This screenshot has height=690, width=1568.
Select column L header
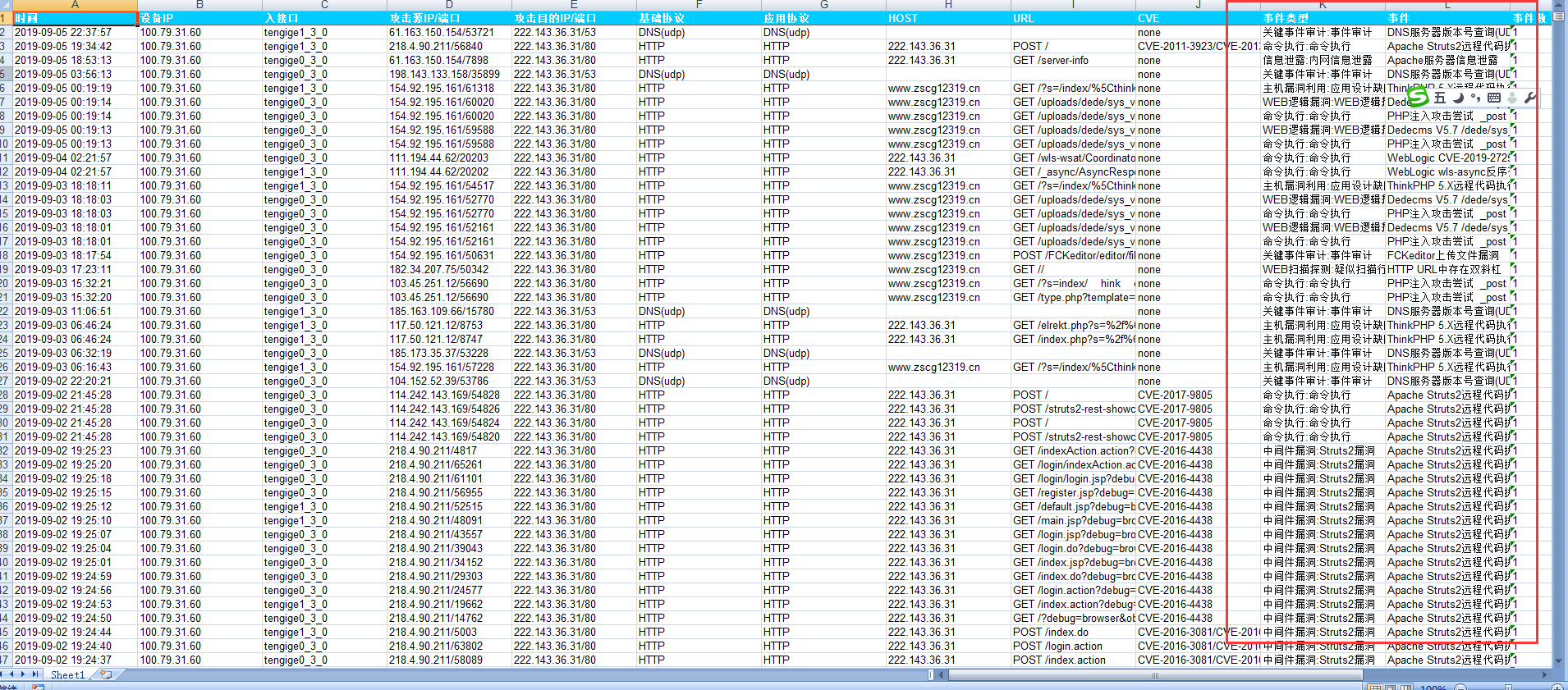1447,5
